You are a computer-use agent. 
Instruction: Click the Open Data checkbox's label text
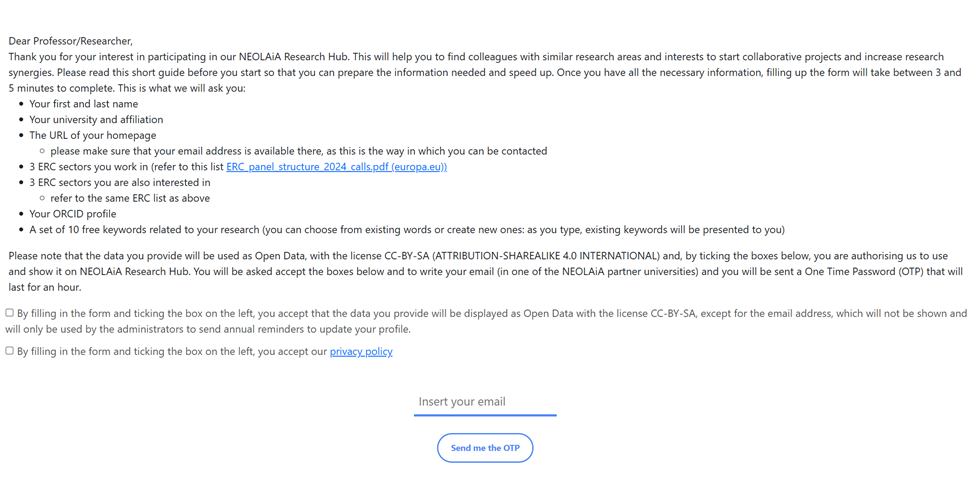(490, 321)
